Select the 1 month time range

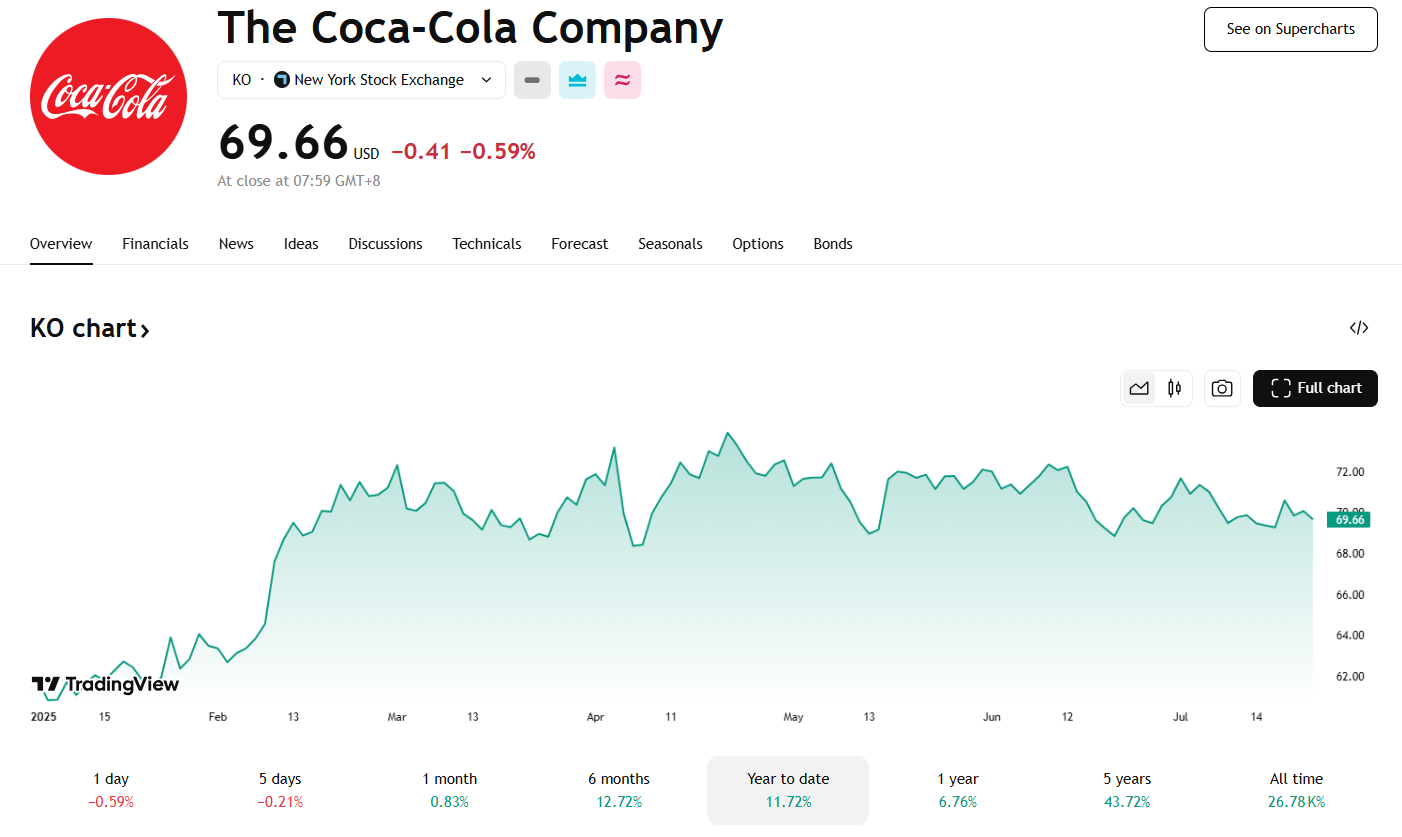coord(449,789)
